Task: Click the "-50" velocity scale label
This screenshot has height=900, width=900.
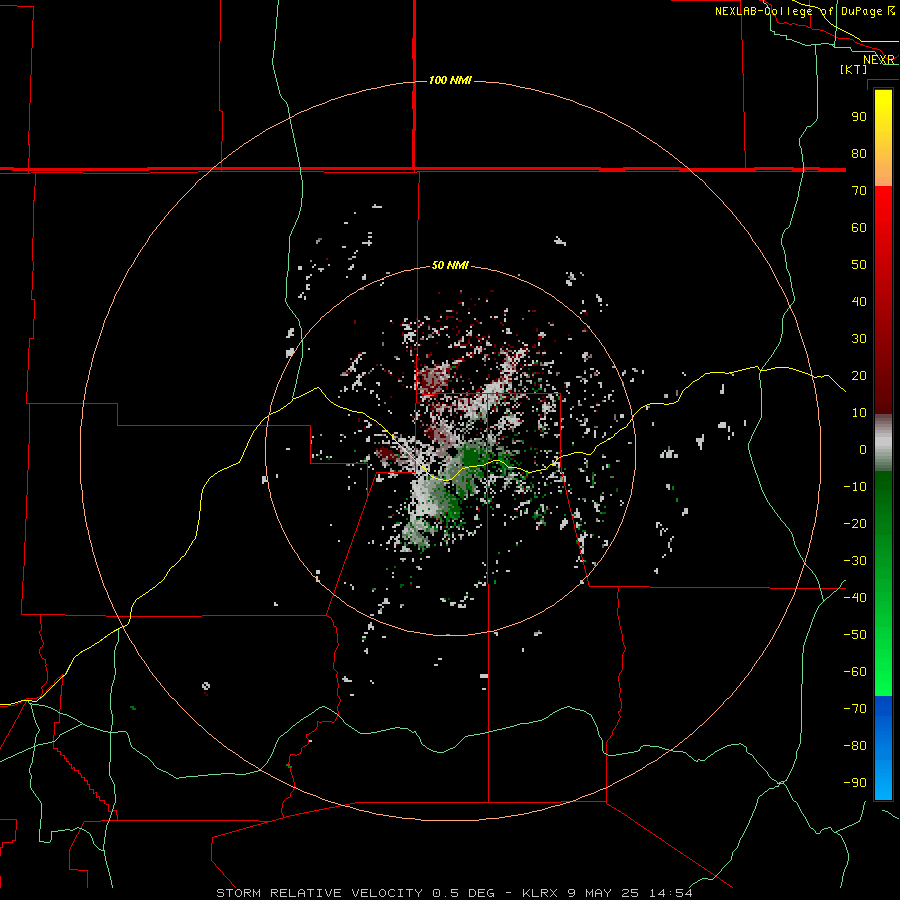Action: pos(855,635)
